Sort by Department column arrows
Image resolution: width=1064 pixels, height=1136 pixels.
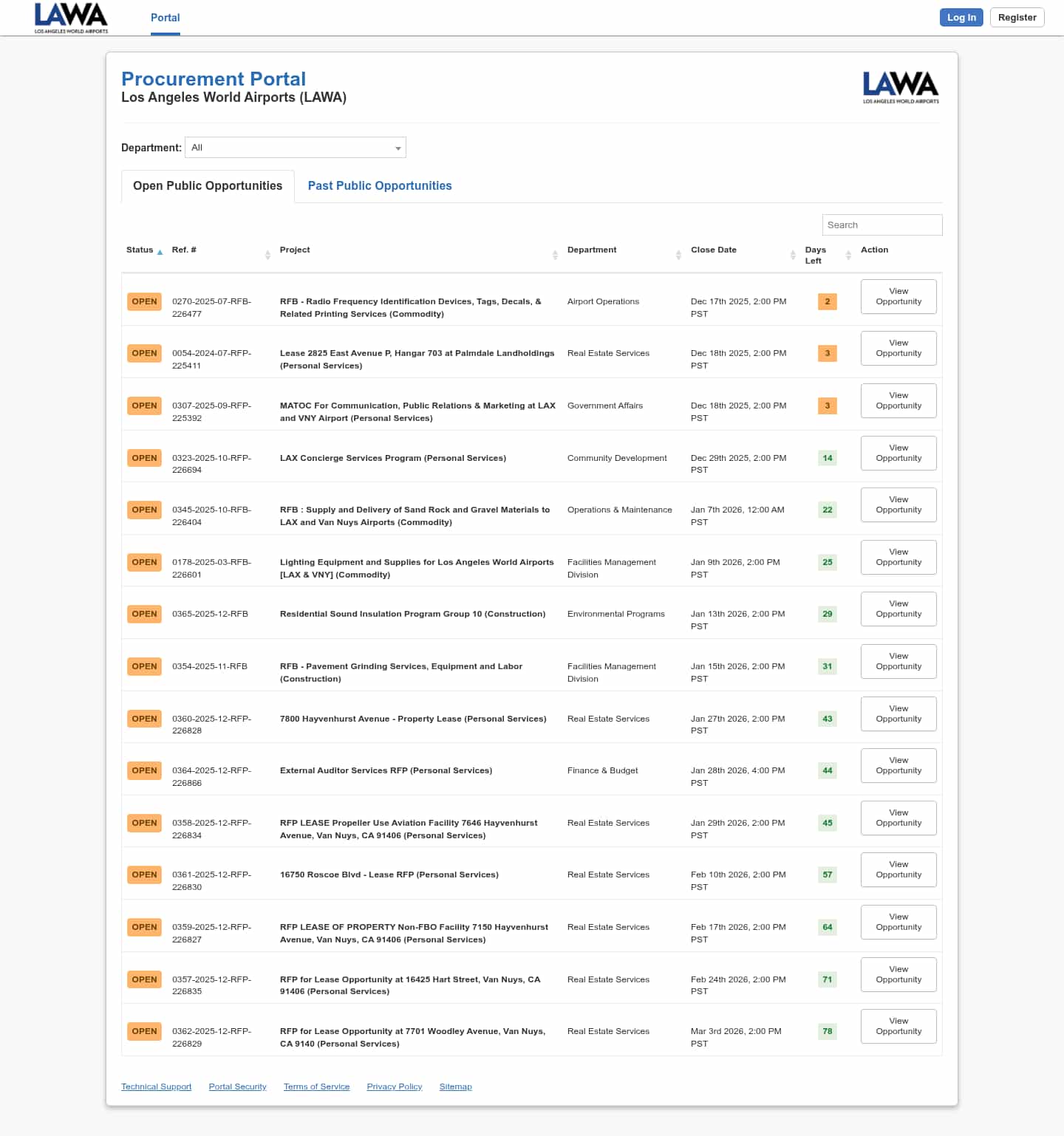678,255
